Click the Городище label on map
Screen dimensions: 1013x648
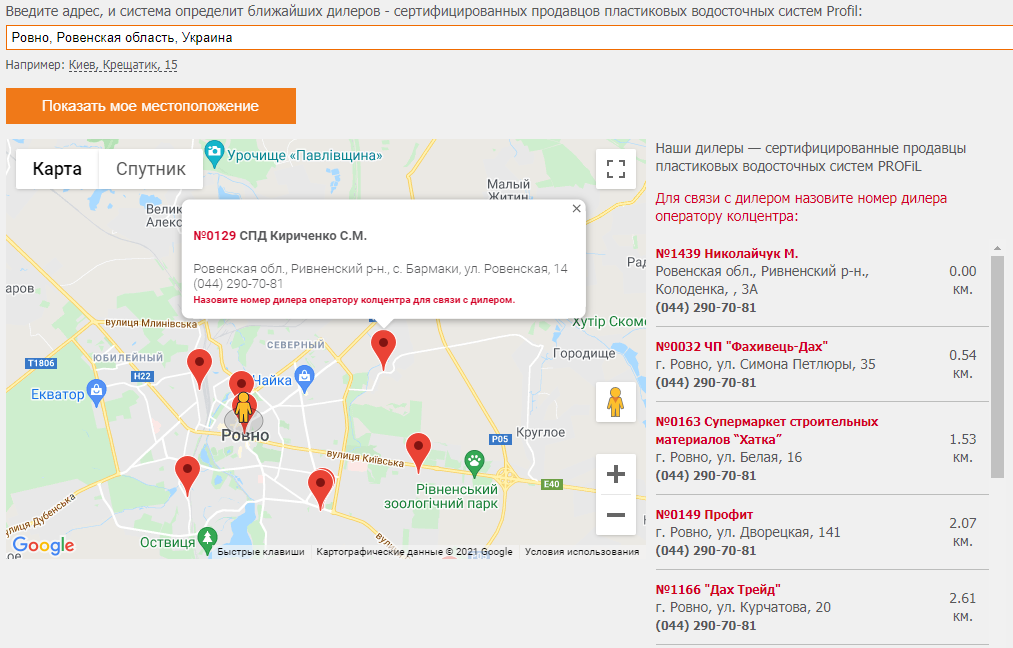pos(584,353)
